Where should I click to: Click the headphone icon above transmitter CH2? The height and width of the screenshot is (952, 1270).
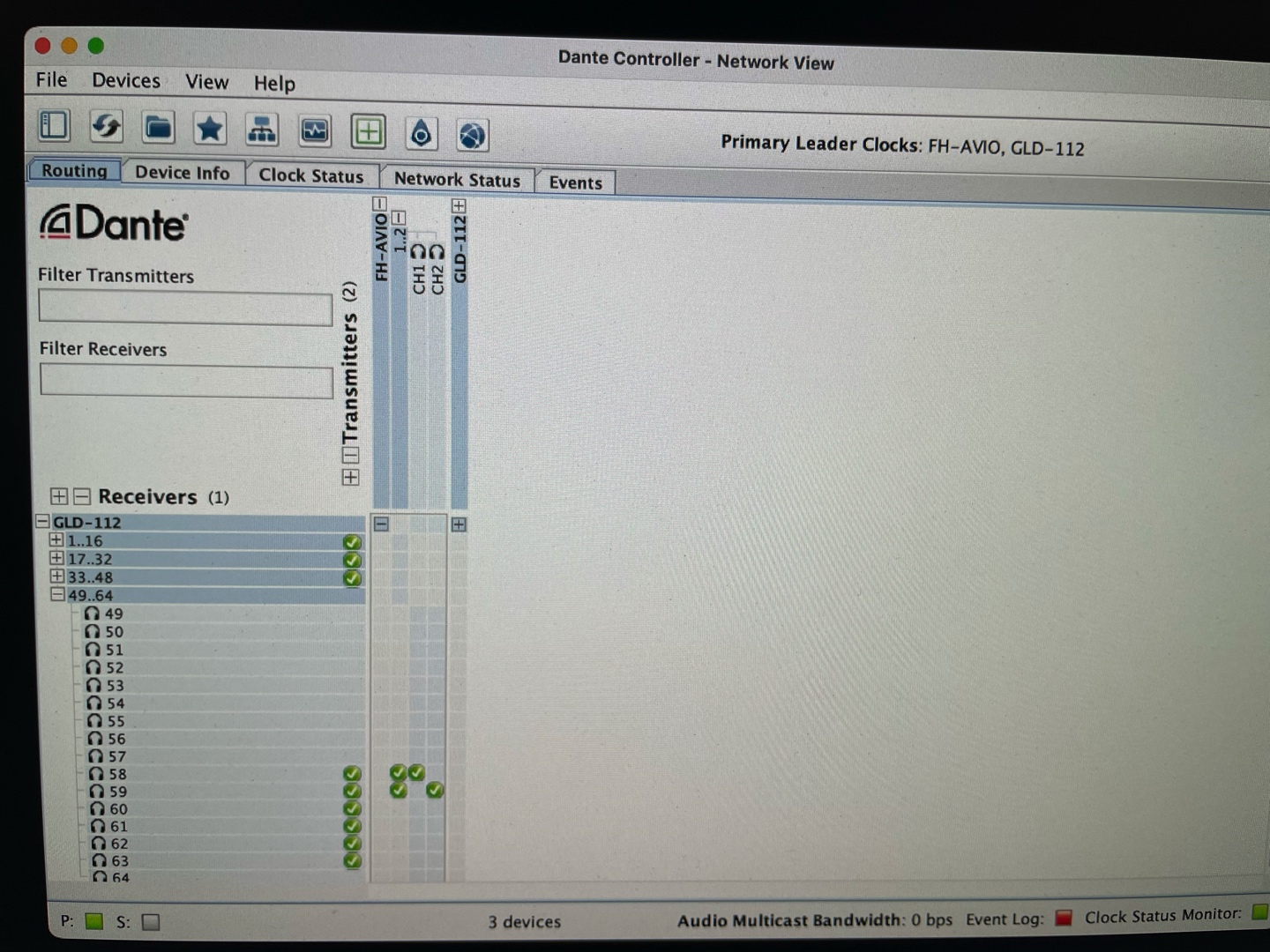coord(437,253)
